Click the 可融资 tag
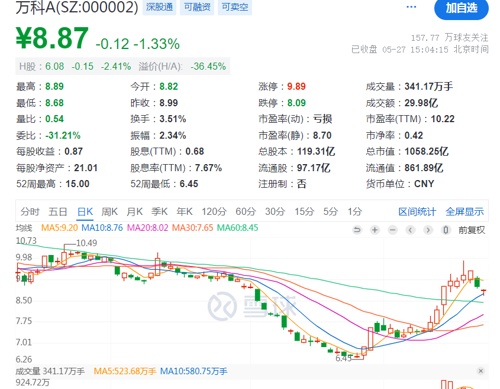The height and width of the screenshot is (389, 500). [197, 7]
